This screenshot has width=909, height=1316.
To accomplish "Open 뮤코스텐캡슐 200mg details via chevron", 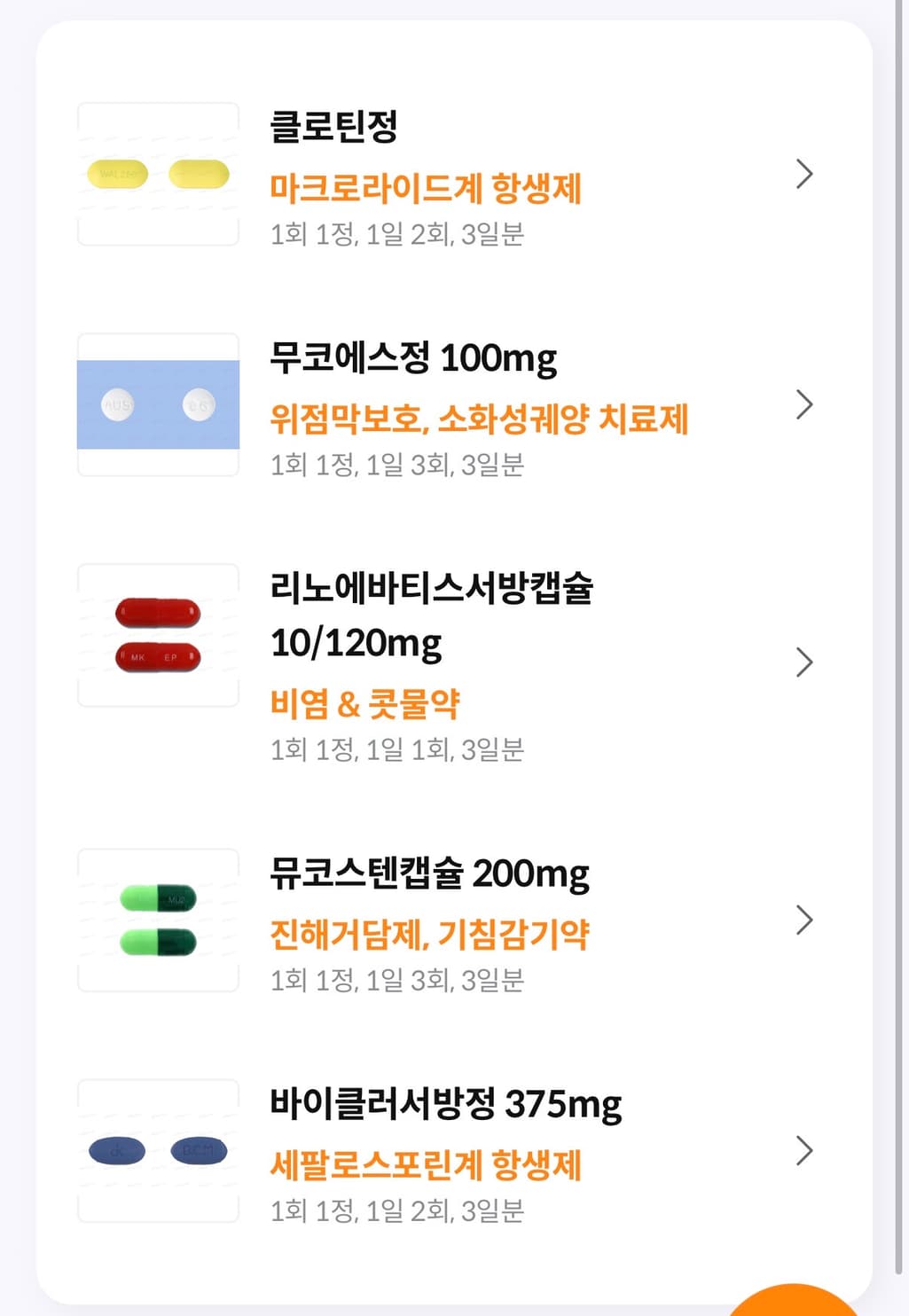I will [x=803, y=920].
